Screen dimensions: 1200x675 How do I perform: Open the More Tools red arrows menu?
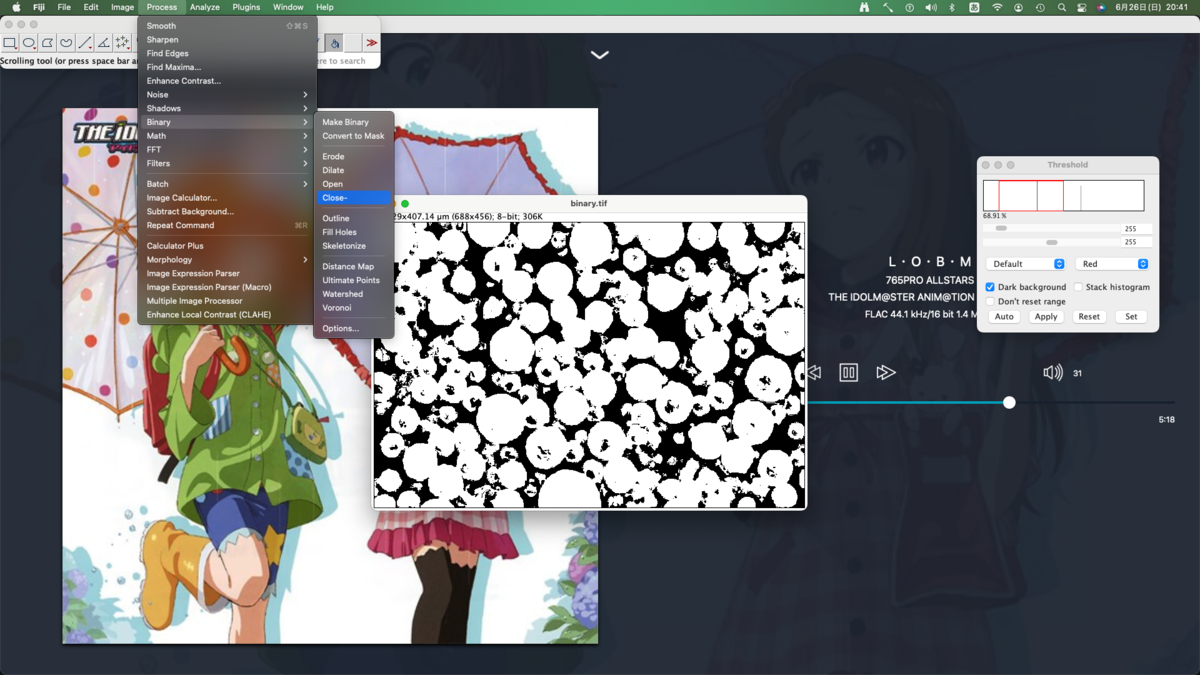tap(372, 43)
